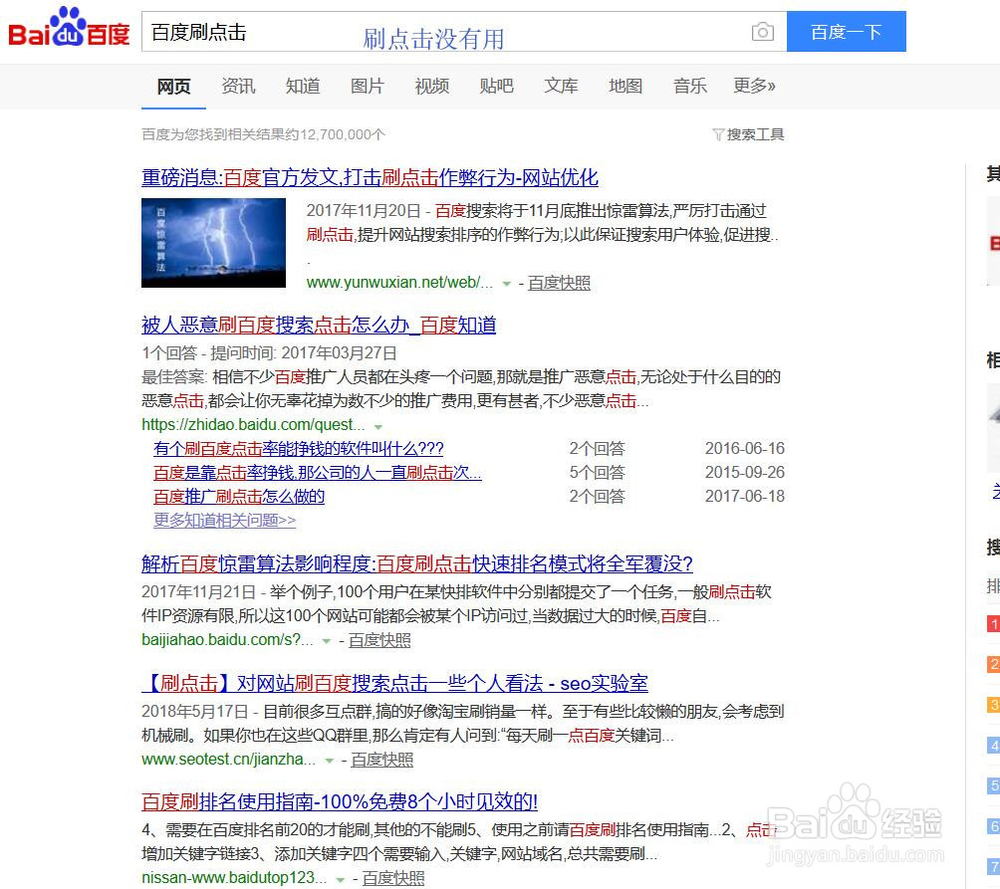Screen dimensions: 1000x889
Task: Click the date 2016-06-16
Action: 744,449
